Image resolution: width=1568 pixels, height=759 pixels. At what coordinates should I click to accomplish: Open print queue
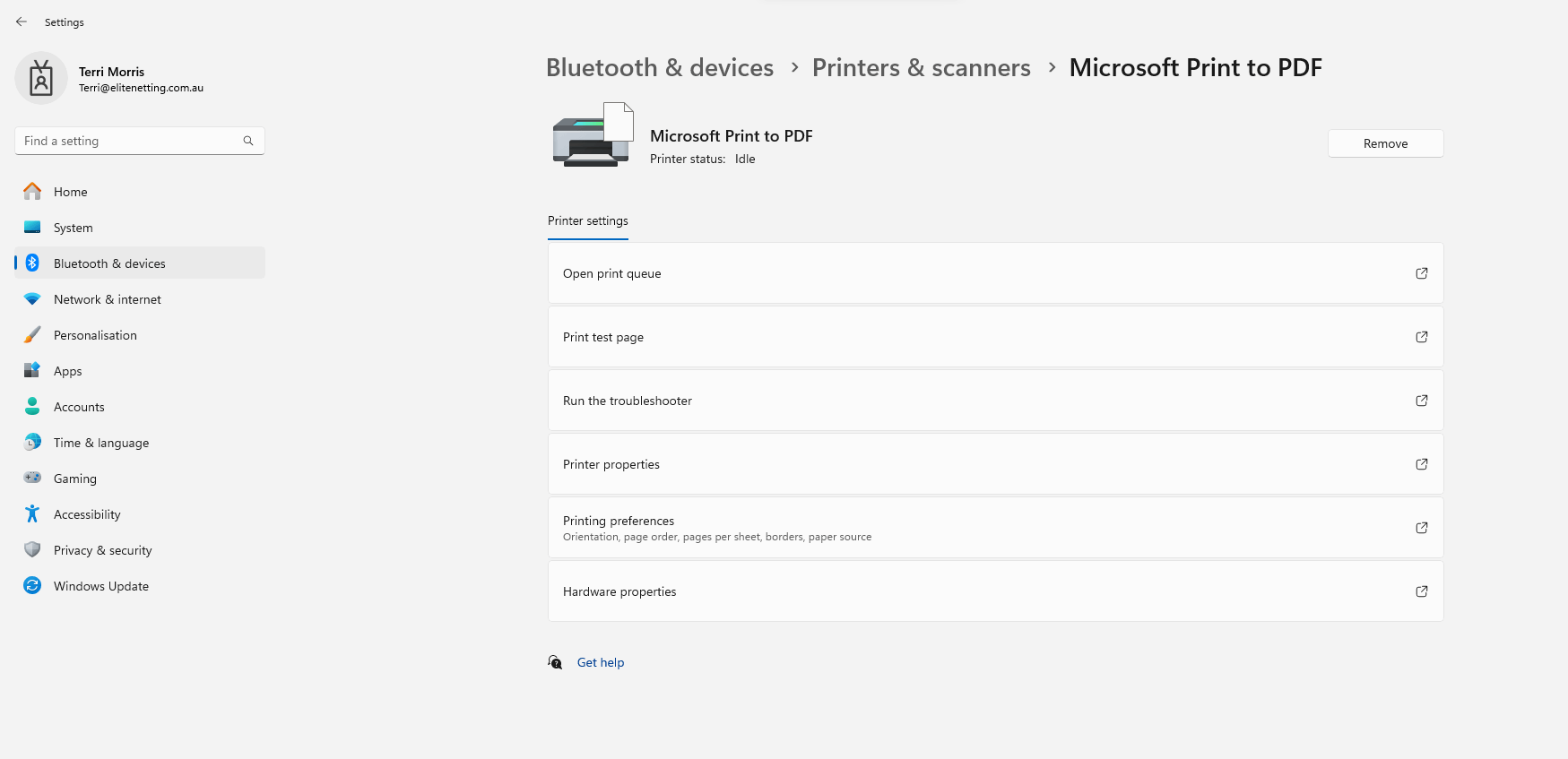(x=995, y=273)
